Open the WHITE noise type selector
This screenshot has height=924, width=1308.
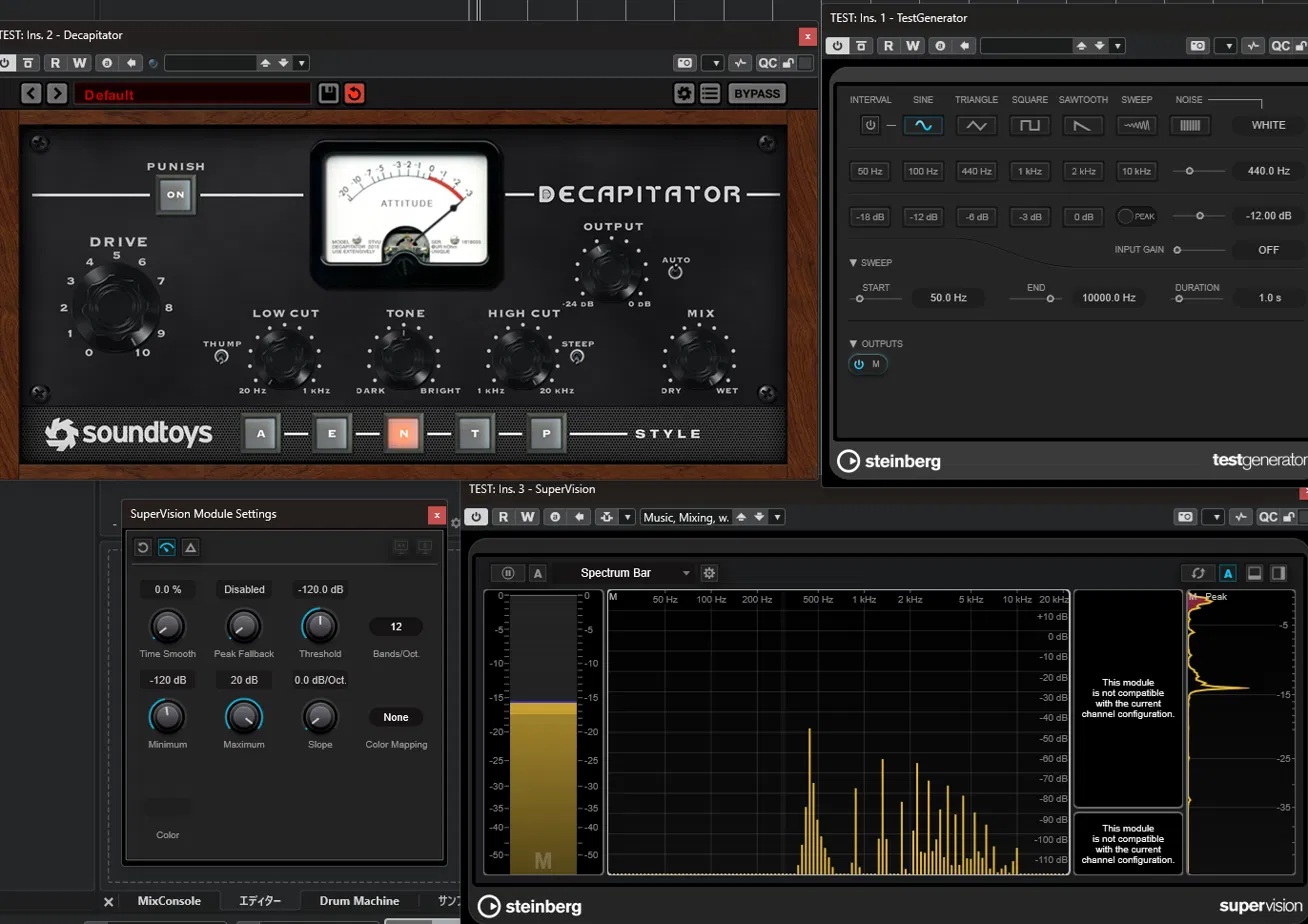[1268, 125]
